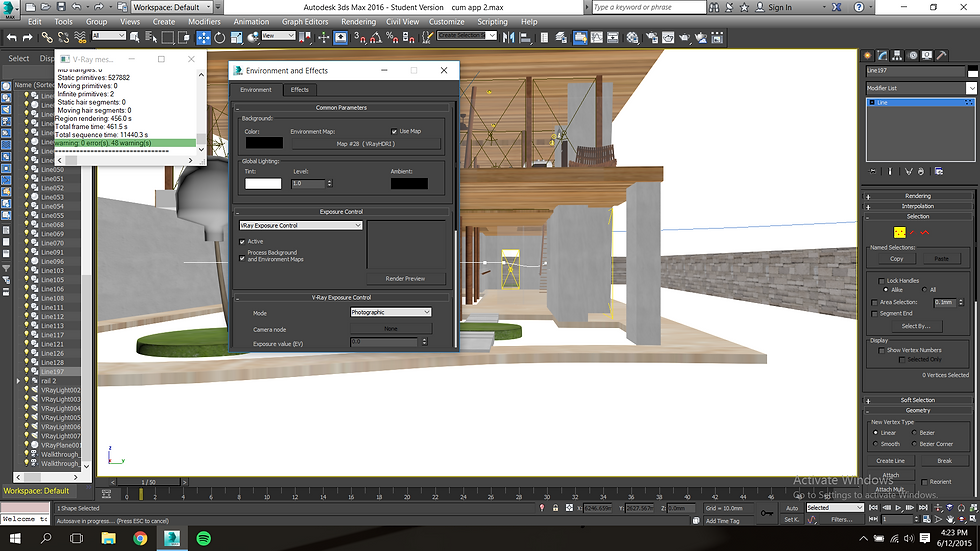Image resolution: width=980 pixels, height=551 pixels.
Task: Click Render Production teapot icon
Action: [684, 37]
